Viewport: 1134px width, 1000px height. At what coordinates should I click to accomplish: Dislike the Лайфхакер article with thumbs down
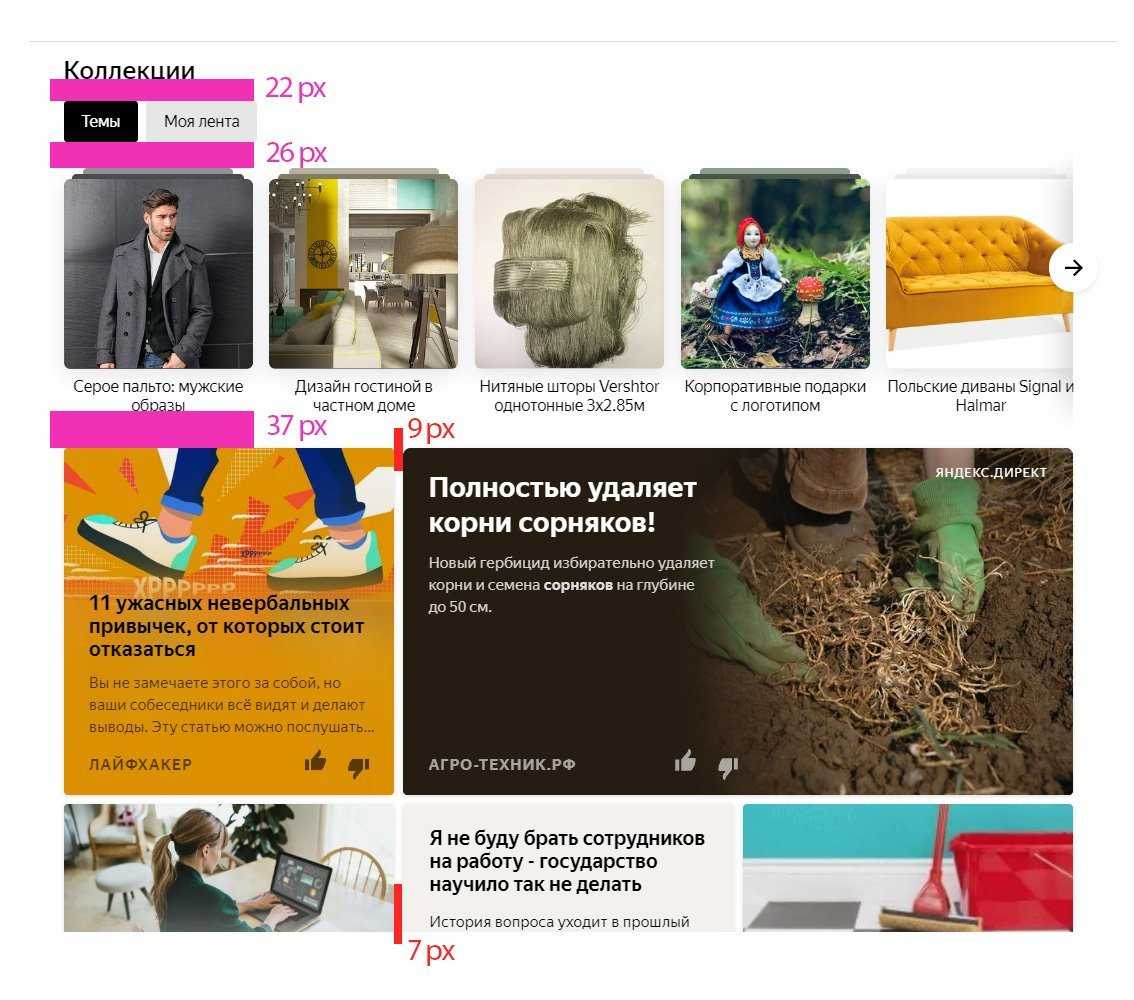[359, 766]
